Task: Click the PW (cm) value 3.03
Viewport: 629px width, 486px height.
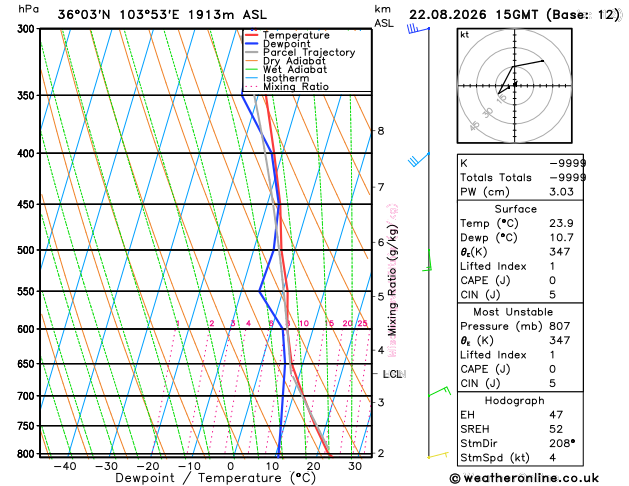Action: pos(561,192)
